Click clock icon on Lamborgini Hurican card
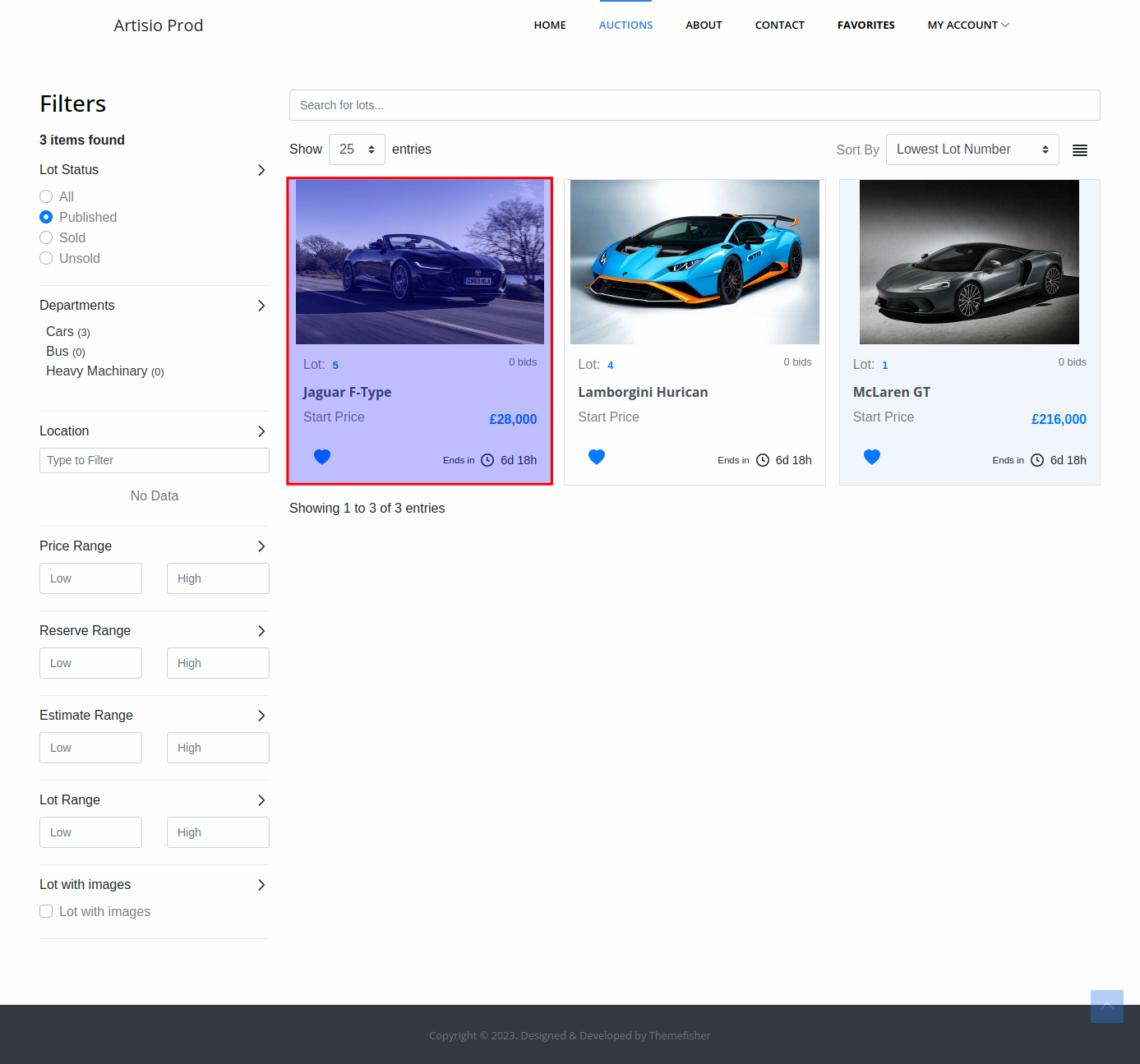 tap(763, 460)
